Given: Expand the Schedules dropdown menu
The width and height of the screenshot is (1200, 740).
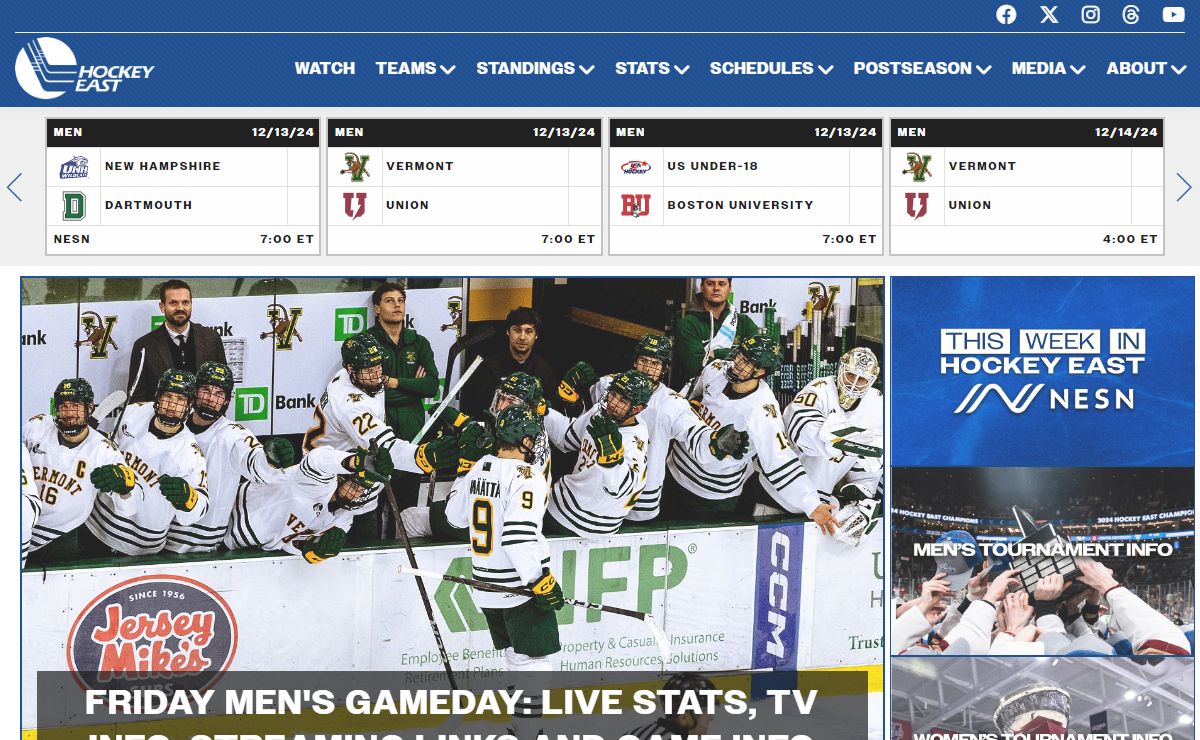Looking at the screenshot, I should [771, 68].
